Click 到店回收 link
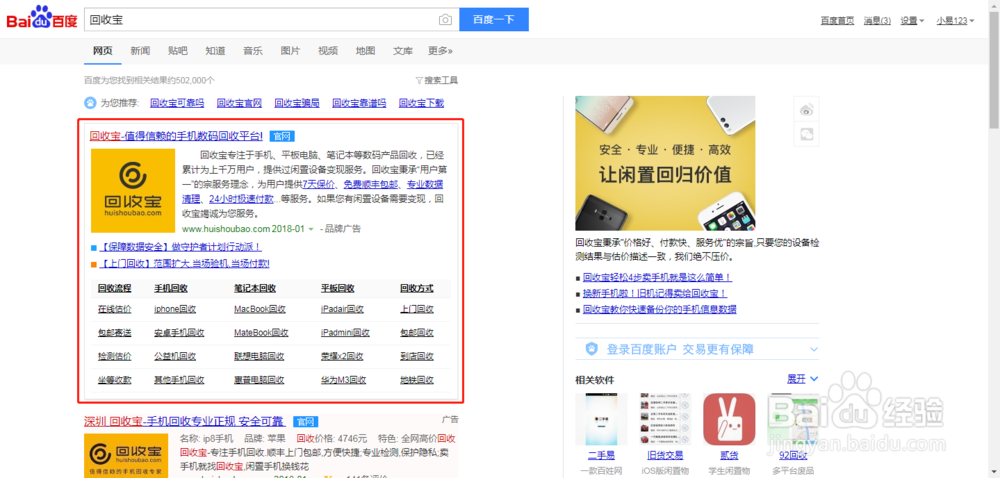Image resolution: width=1000 pixels, height=478 pixels. pyautogui.click(x=417, y=356)
